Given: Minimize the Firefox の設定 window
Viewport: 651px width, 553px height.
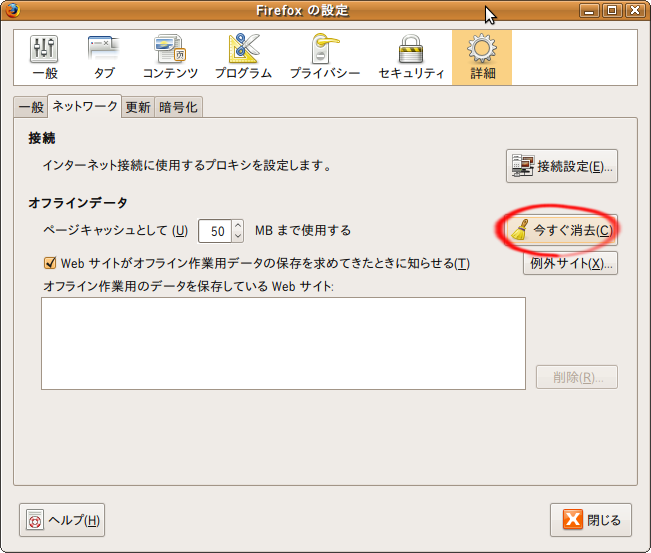Looking at the screenshot, I should [x=589, y=10].
